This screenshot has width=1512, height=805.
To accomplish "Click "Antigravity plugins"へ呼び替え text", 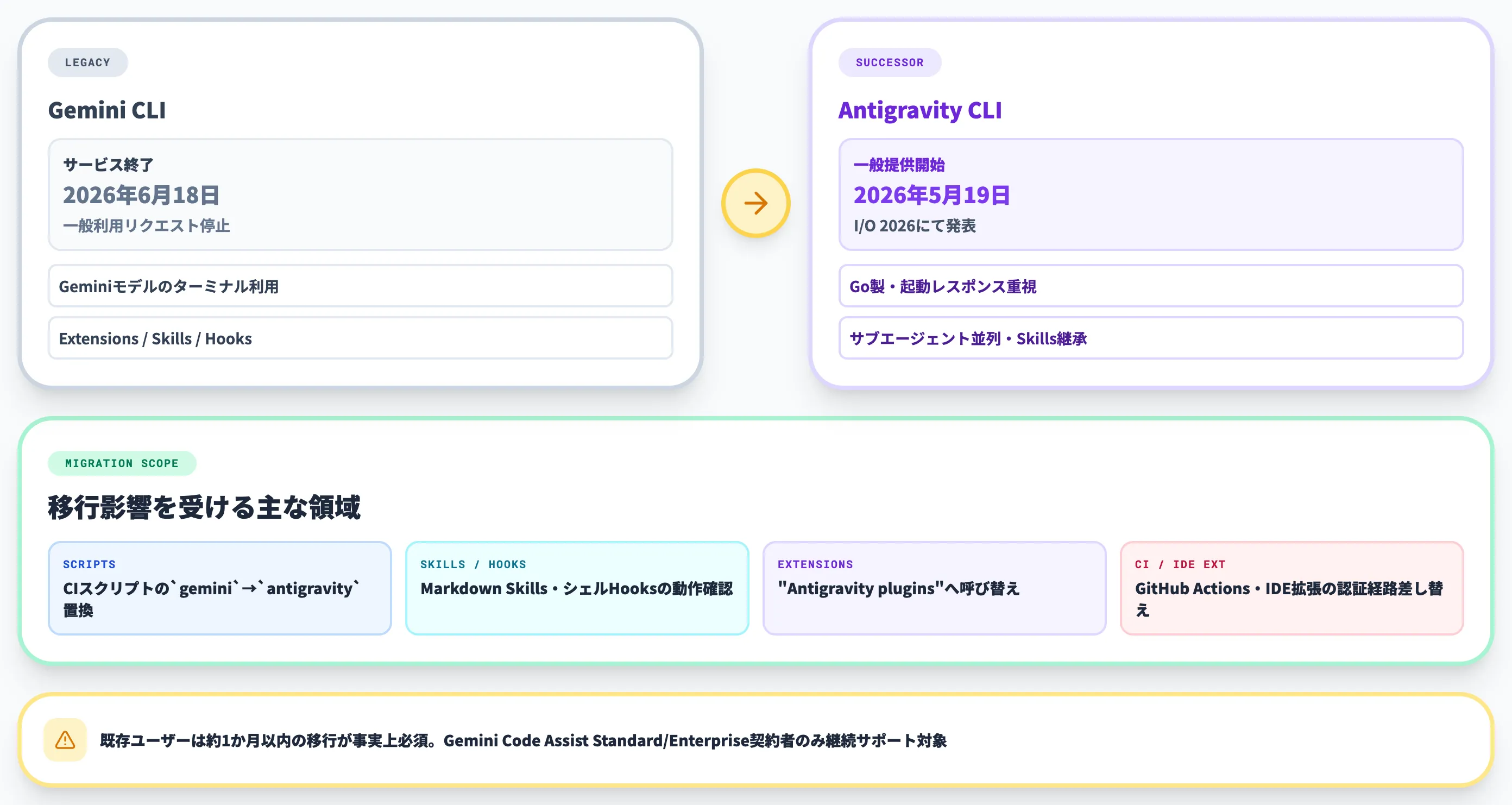I will click(x=899, y=588).
